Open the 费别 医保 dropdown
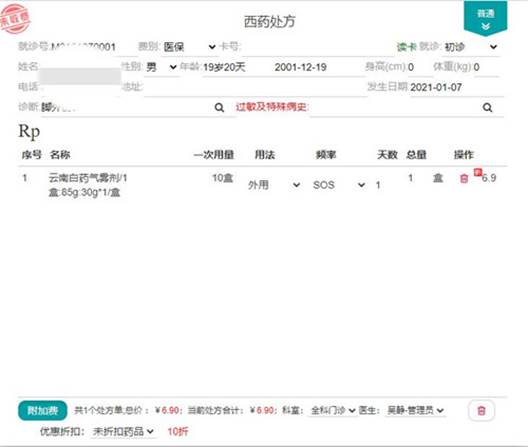Viewport: 528px width, 447px height. (189, 47)
